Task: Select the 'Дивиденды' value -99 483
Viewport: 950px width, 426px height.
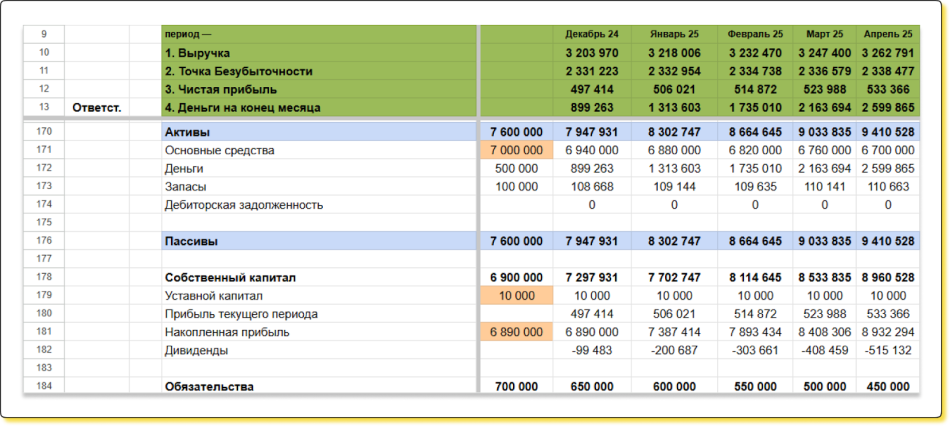Action: [x=595, y=350]
